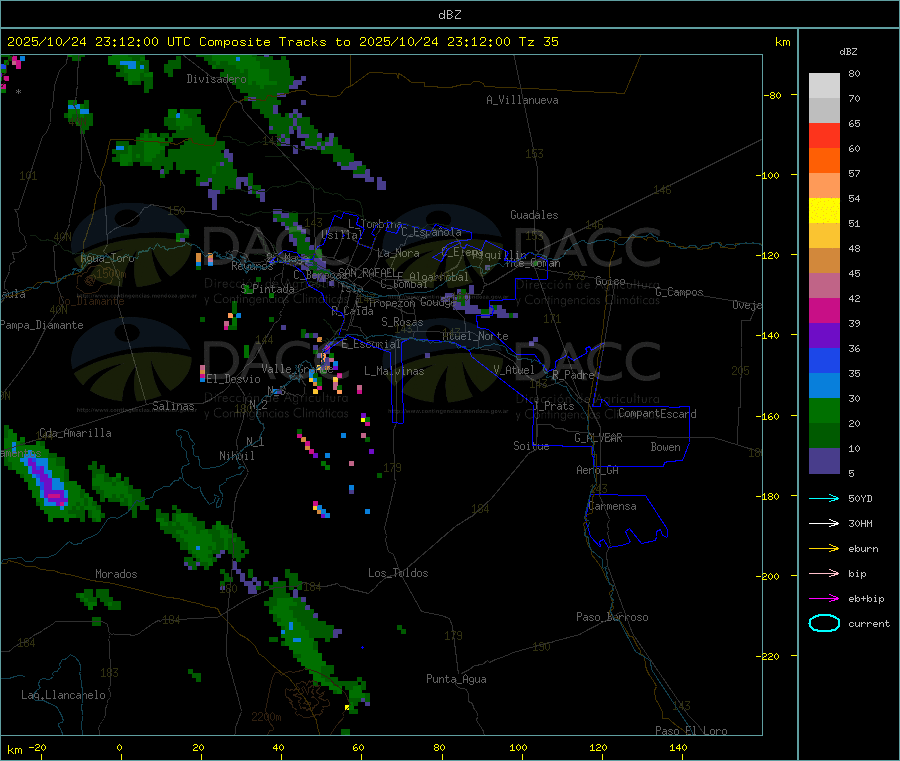Screen dimensions: 900x761
Task: Click the 'Aero_GA' map label
Action: coord(598,470)
